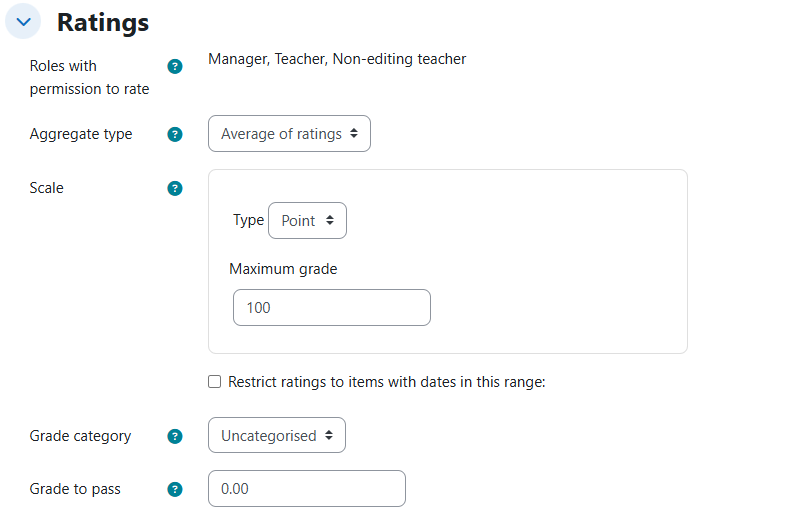Image resolution: width=788 pixels, height=524 pixels.
Task: Click the Roles with permission to rate label
Action: [89, 77]
